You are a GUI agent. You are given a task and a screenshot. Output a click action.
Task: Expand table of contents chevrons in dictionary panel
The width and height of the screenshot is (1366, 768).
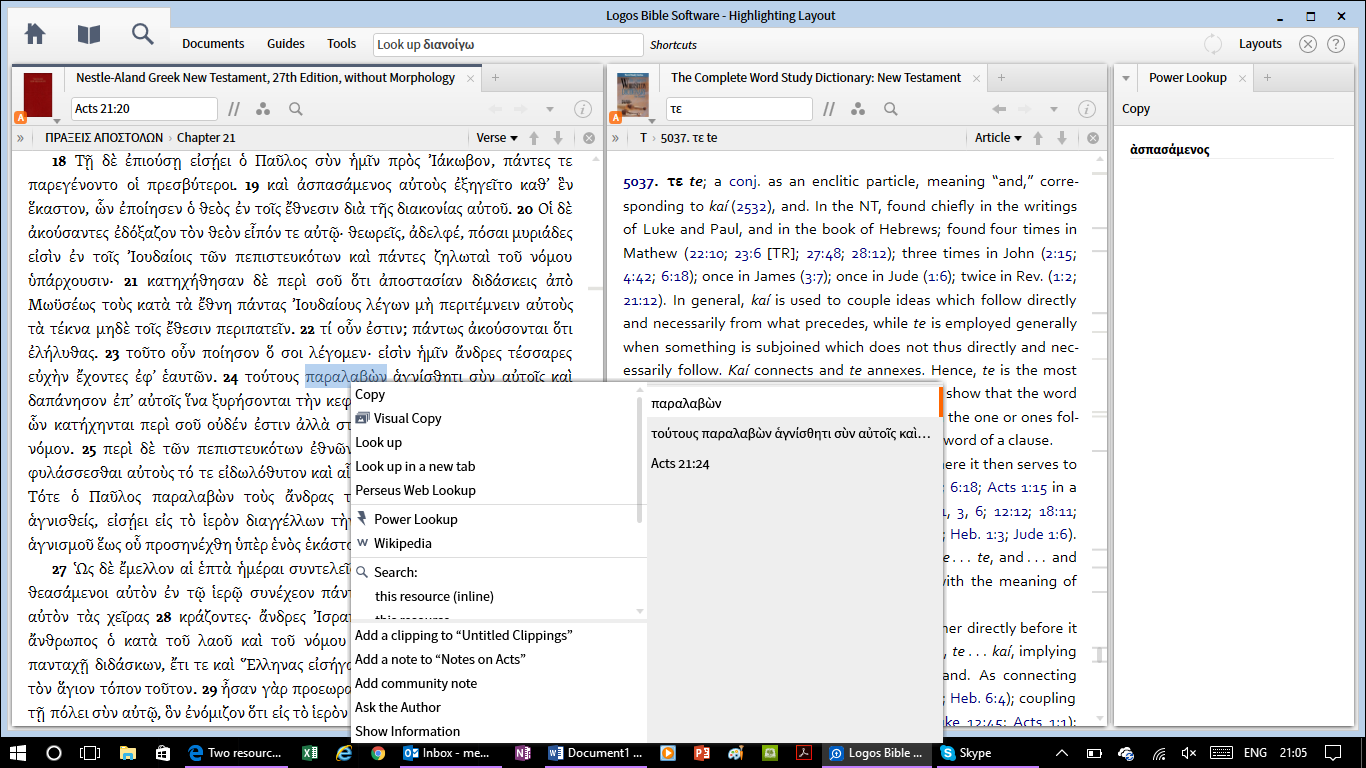pos(616,138)
